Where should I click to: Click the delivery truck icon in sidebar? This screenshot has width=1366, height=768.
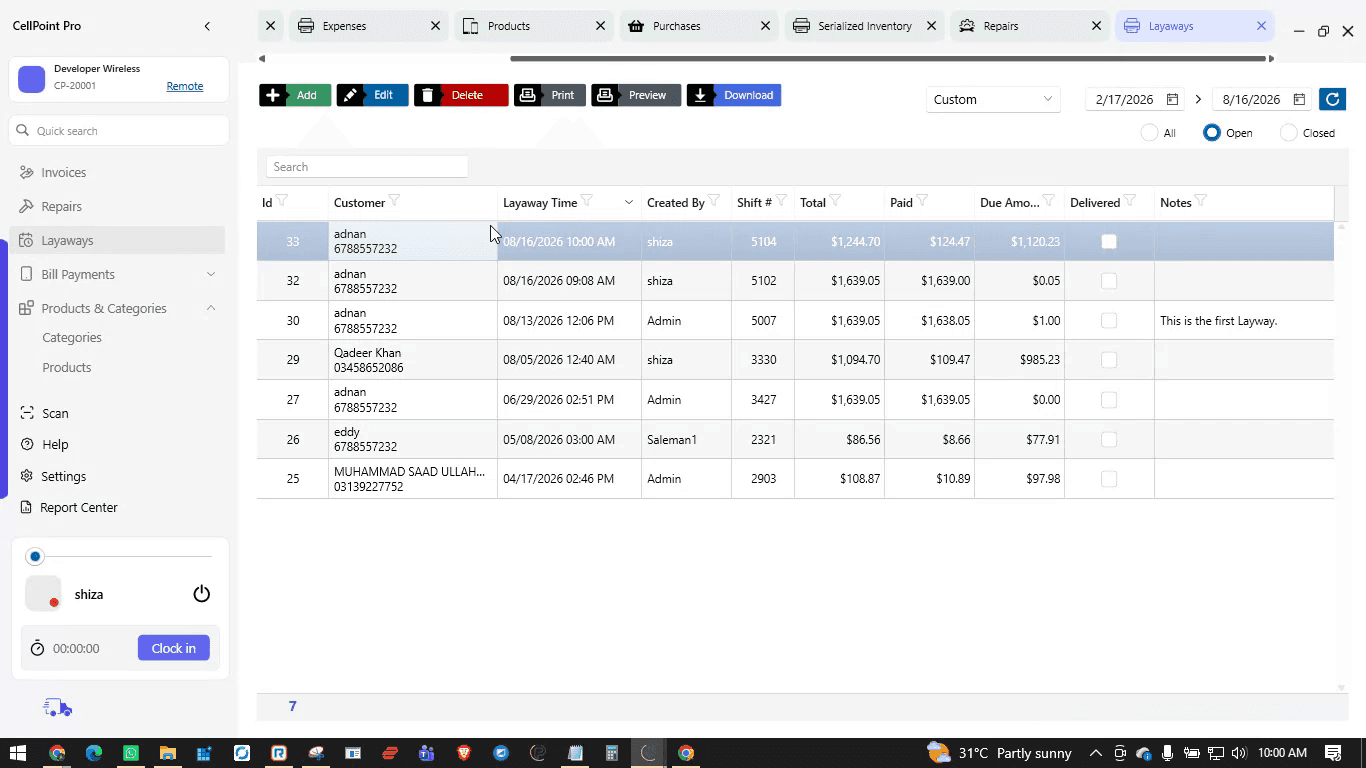coord(58,708)
